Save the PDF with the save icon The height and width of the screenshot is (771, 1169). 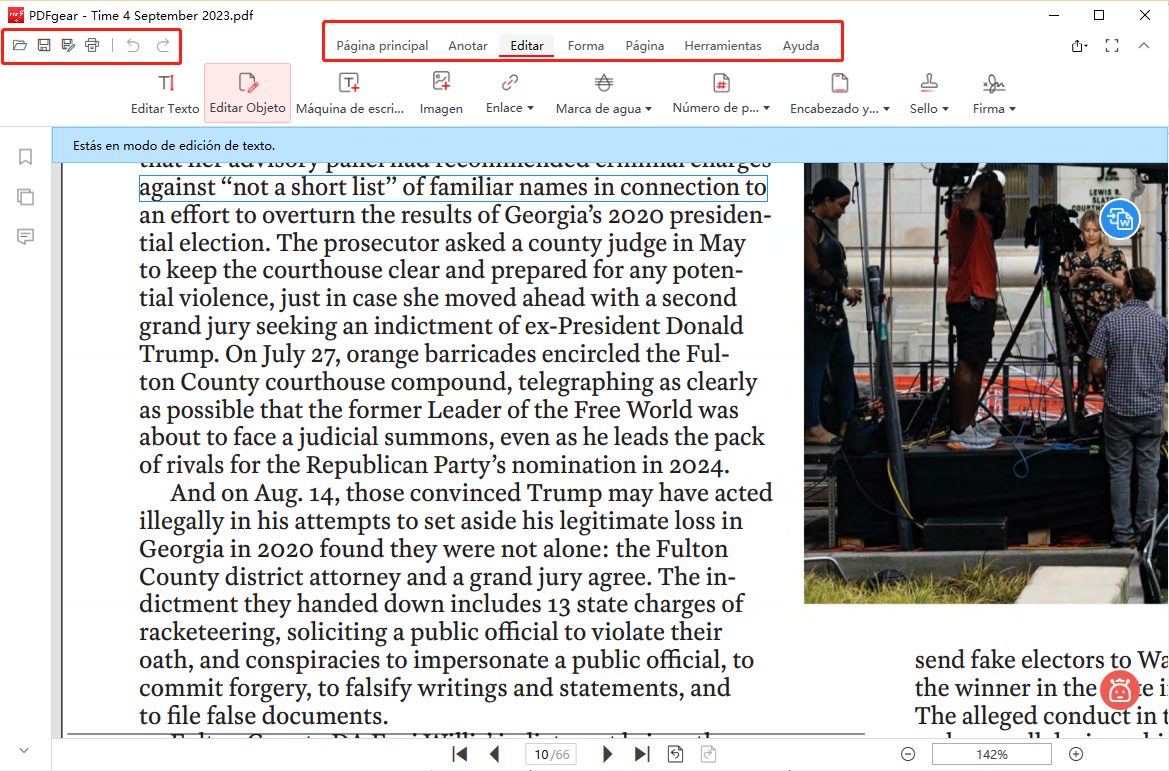click(44, 44)
